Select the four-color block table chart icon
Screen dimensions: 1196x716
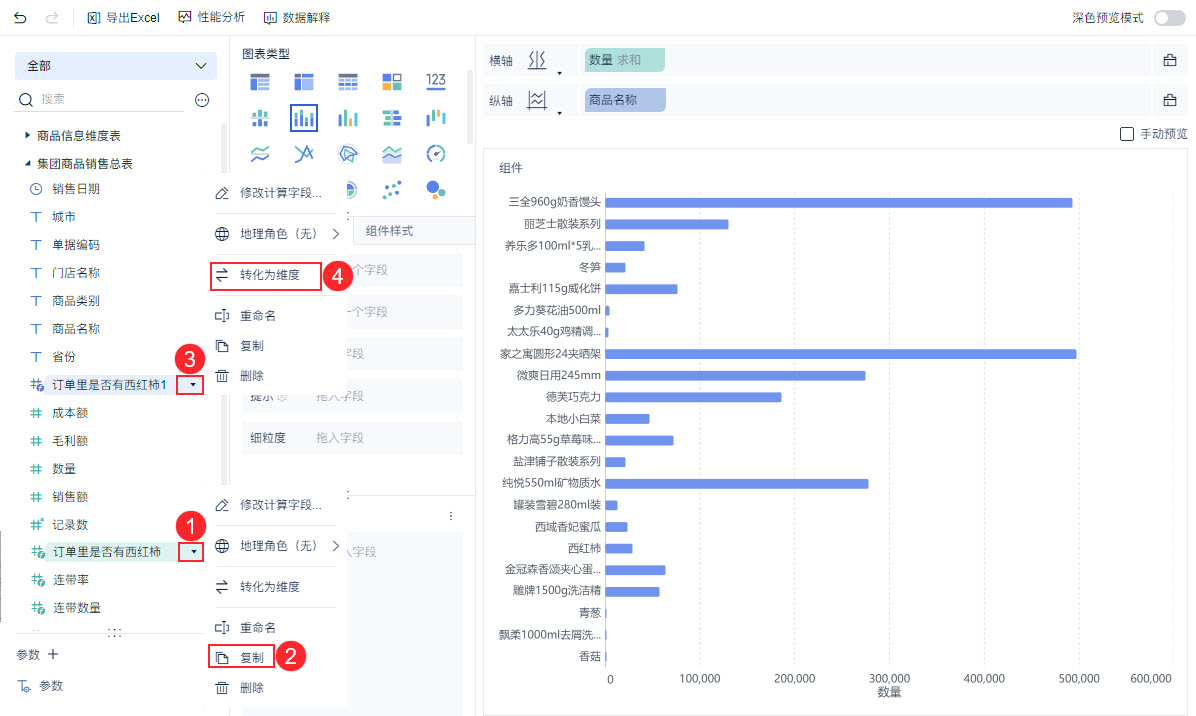click(x=392, y=82)
